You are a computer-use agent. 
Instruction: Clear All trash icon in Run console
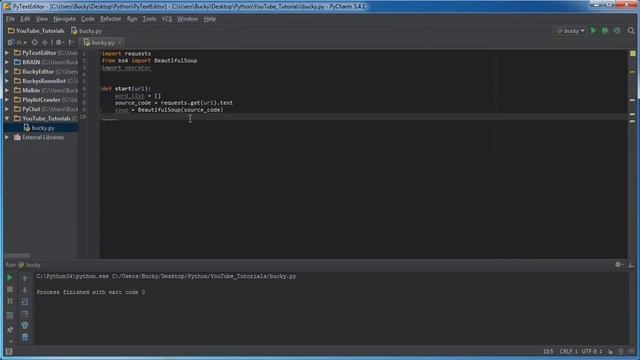tap(25, 337)
